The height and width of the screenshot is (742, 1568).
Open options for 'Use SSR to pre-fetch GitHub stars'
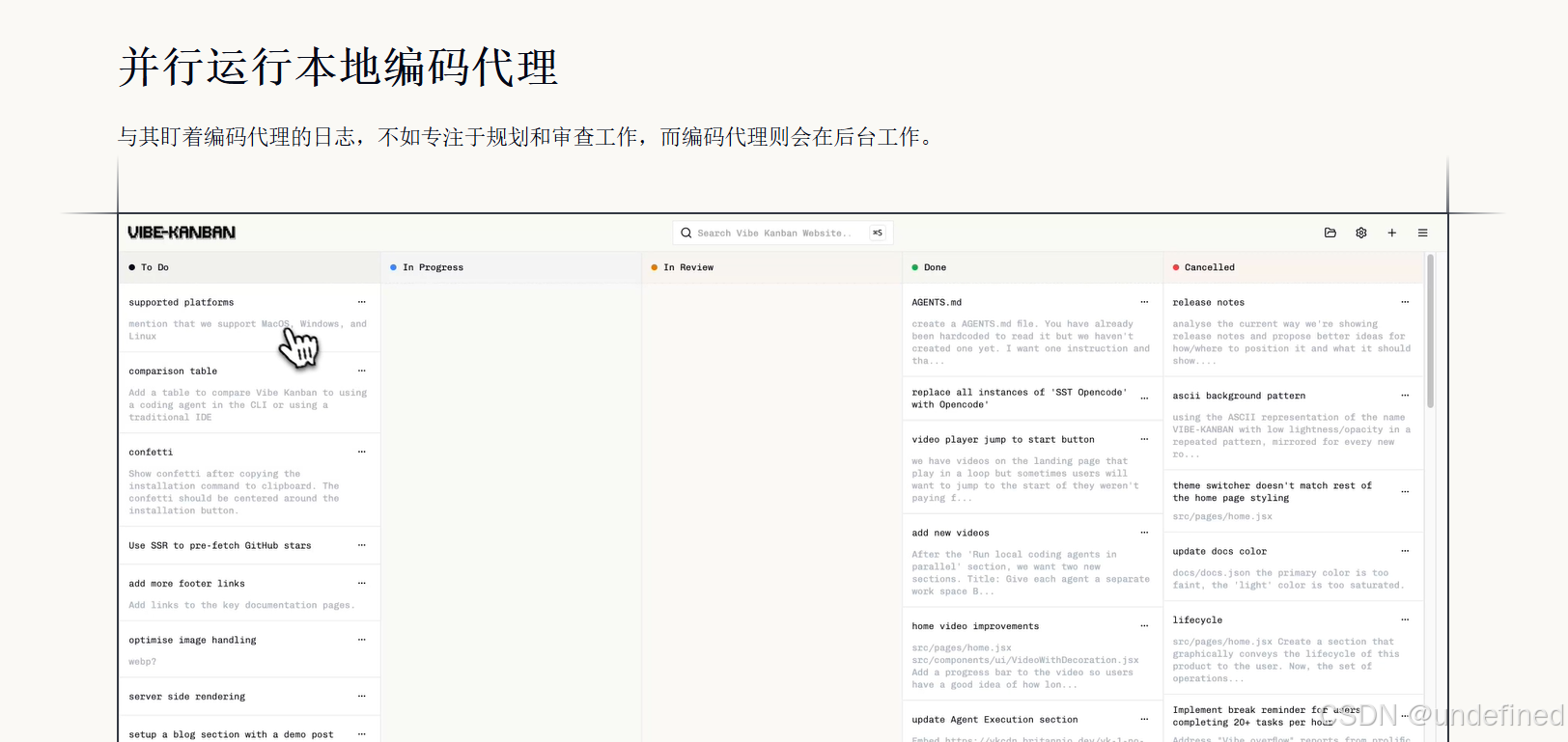[362, 545]
